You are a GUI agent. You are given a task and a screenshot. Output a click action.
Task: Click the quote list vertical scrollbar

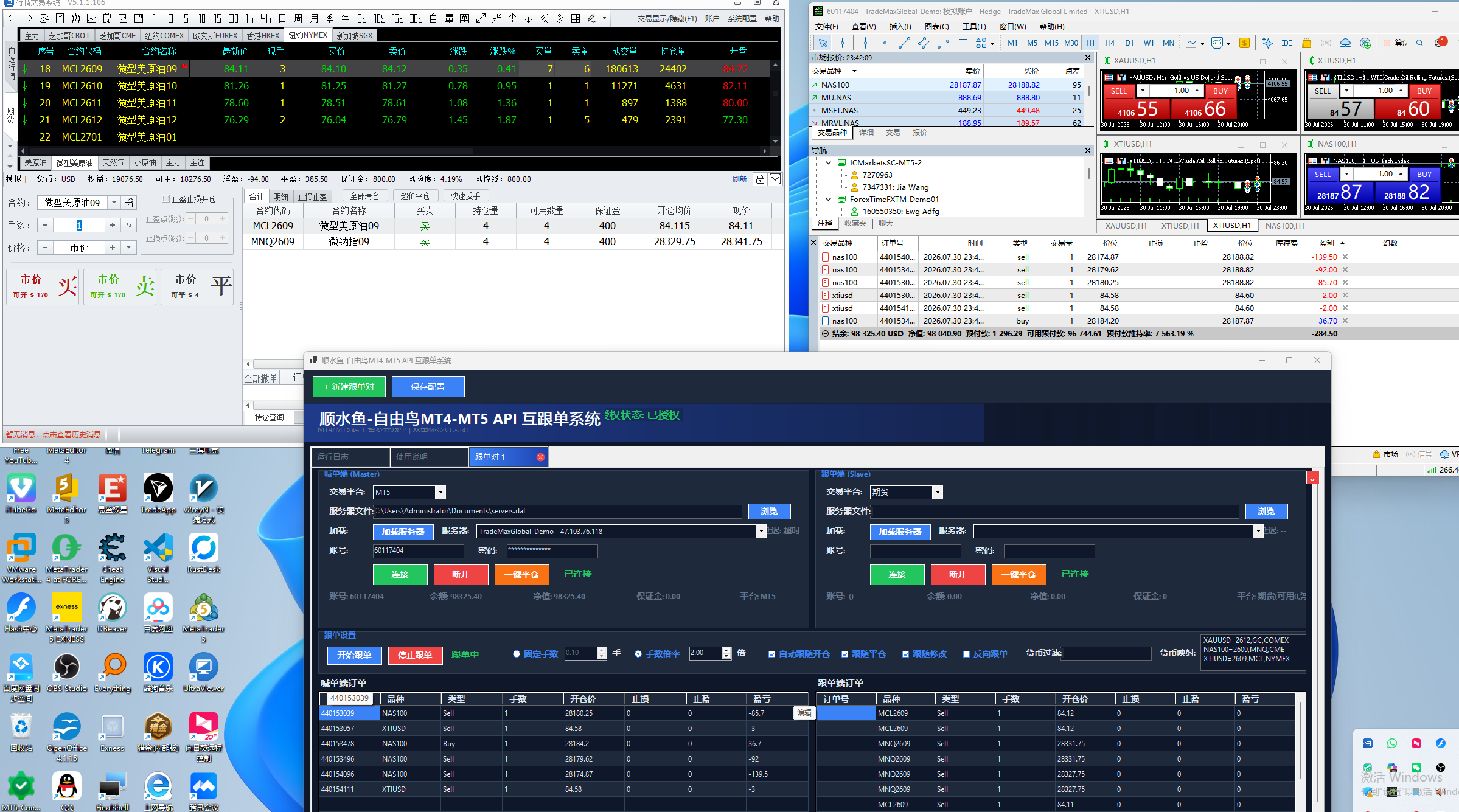coord(775,103)
